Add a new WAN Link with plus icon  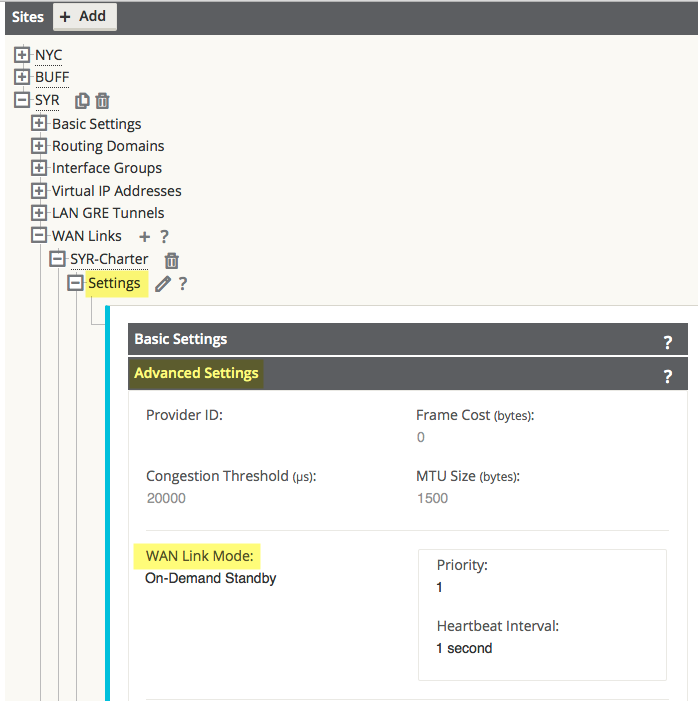pos(144,236)
